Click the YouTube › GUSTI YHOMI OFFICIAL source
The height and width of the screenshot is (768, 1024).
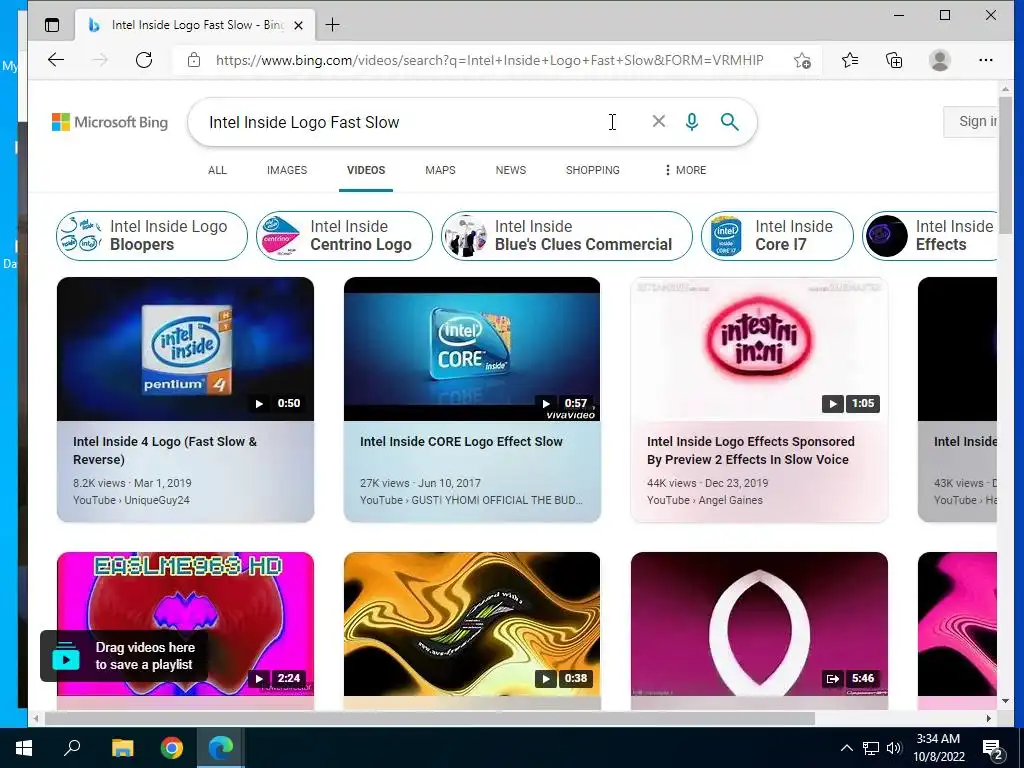click(472, 500)
